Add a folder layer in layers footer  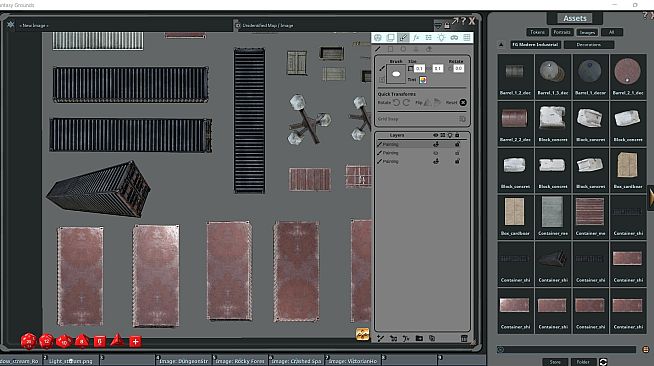coord(419,338)
